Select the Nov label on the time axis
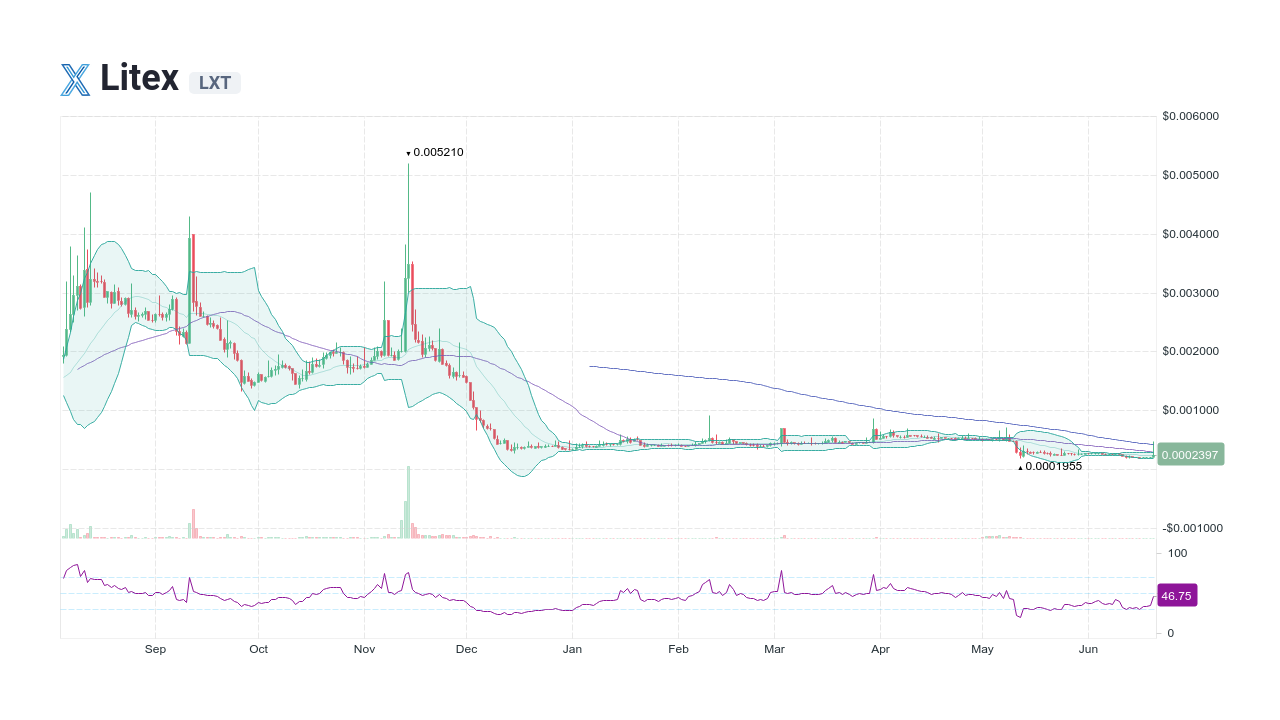The height and width of the screenshot is (720, 1280). tap(364, 649)
